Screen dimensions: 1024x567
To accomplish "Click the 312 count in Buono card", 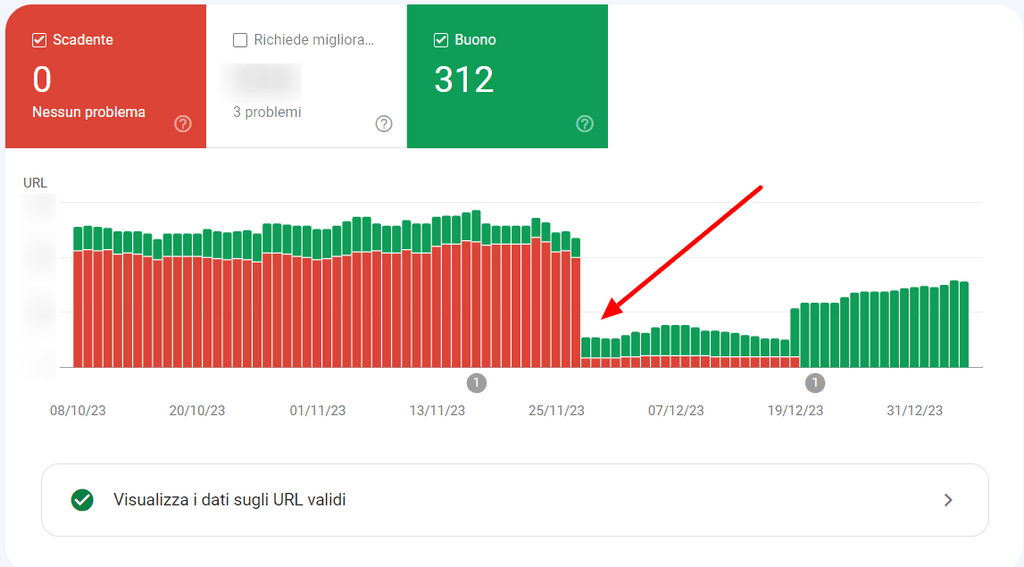I will [464, 80].
